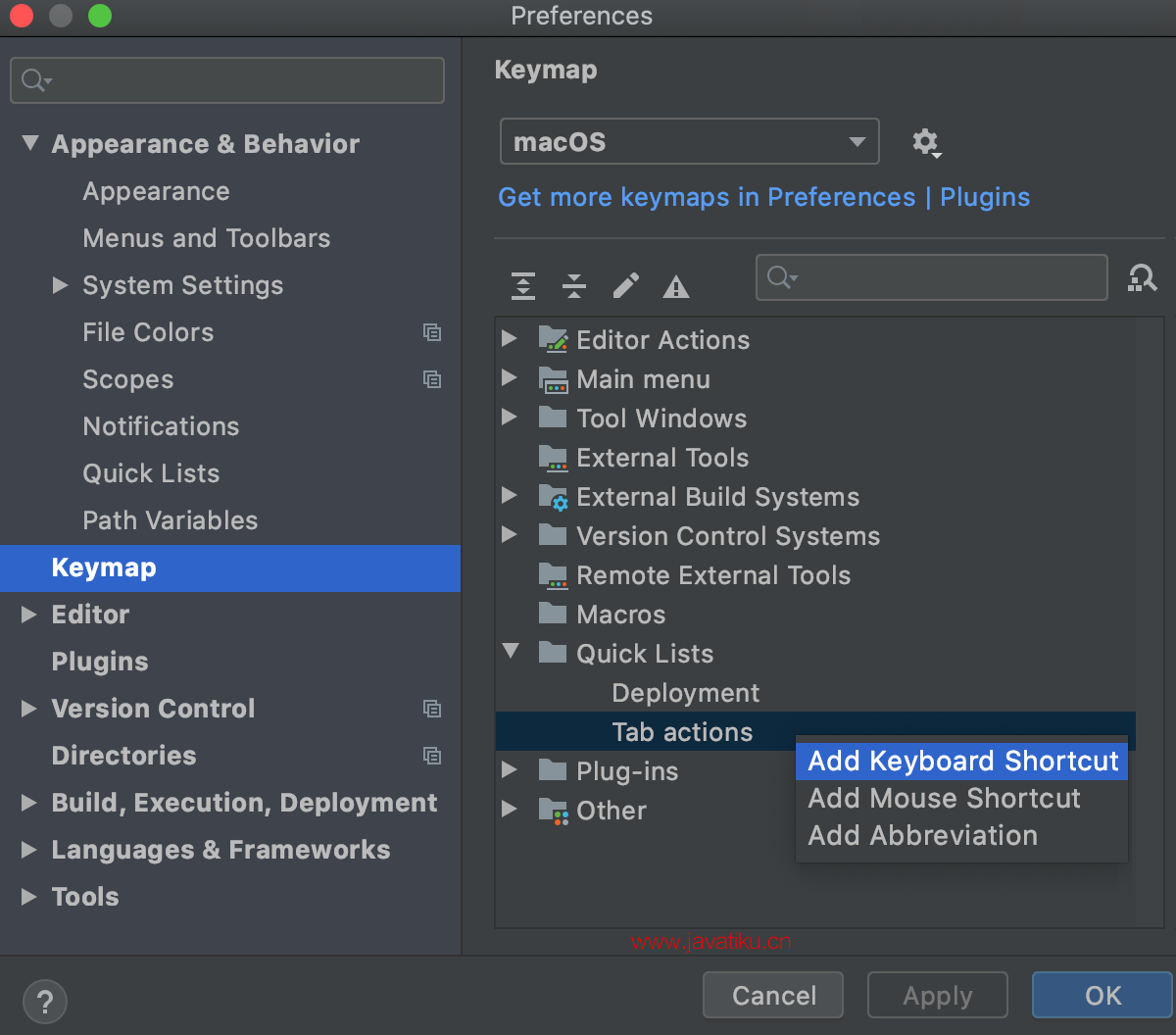Expand the Version Control Systems group
This screenshot has height=1035, width=1176.
(510, 535)
